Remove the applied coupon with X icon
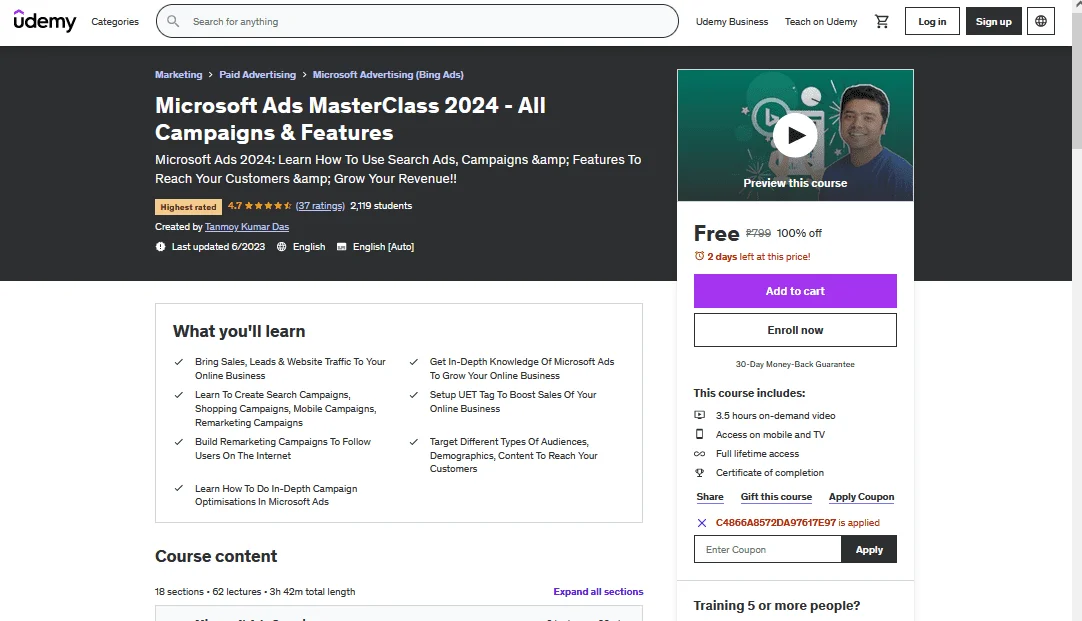 coord(702,523)
